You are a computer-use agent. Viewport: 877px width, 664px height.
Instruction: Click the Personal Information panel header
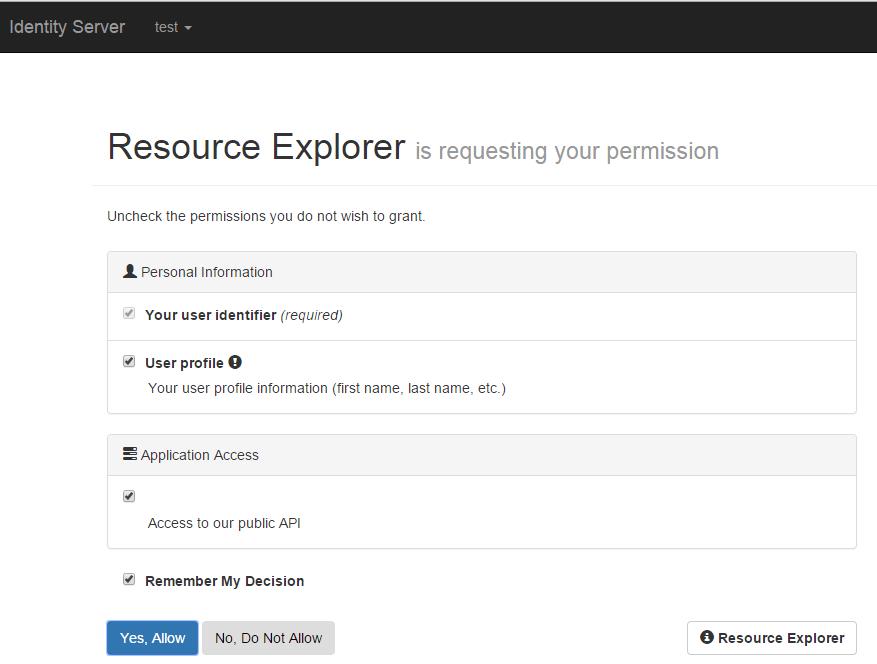482,272
